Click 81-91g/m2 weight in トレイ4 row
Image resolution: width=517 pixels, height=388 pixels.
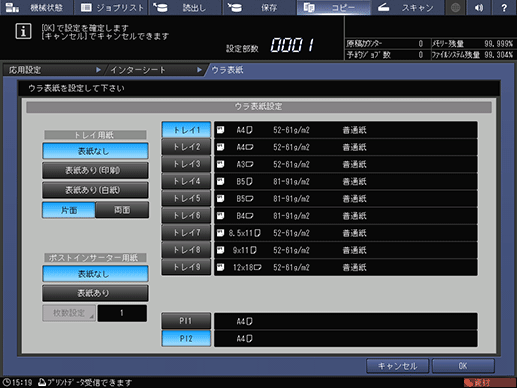291,181
